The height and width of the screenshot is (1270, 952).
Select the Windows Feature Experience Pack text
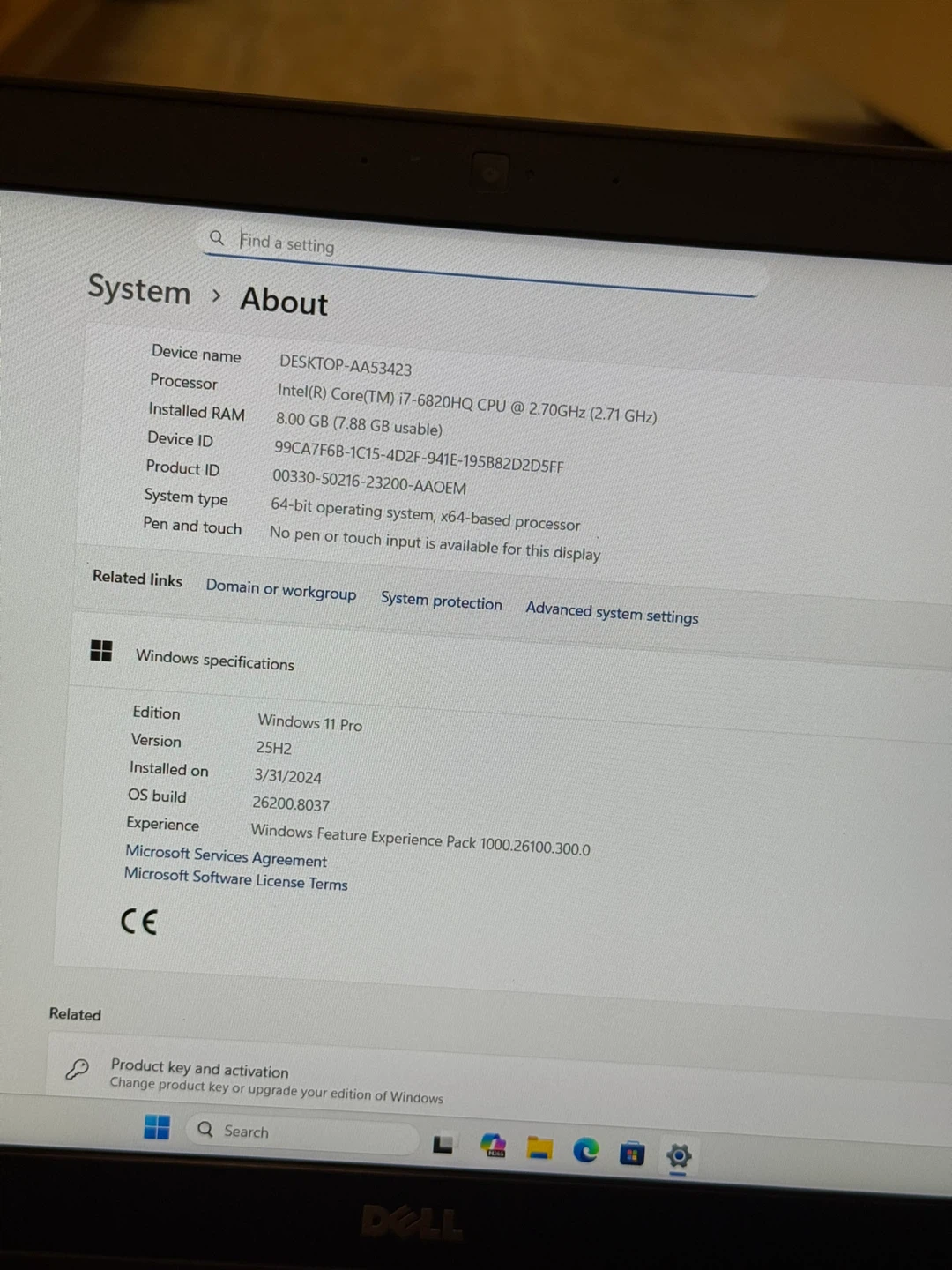(x=420, y=839)
